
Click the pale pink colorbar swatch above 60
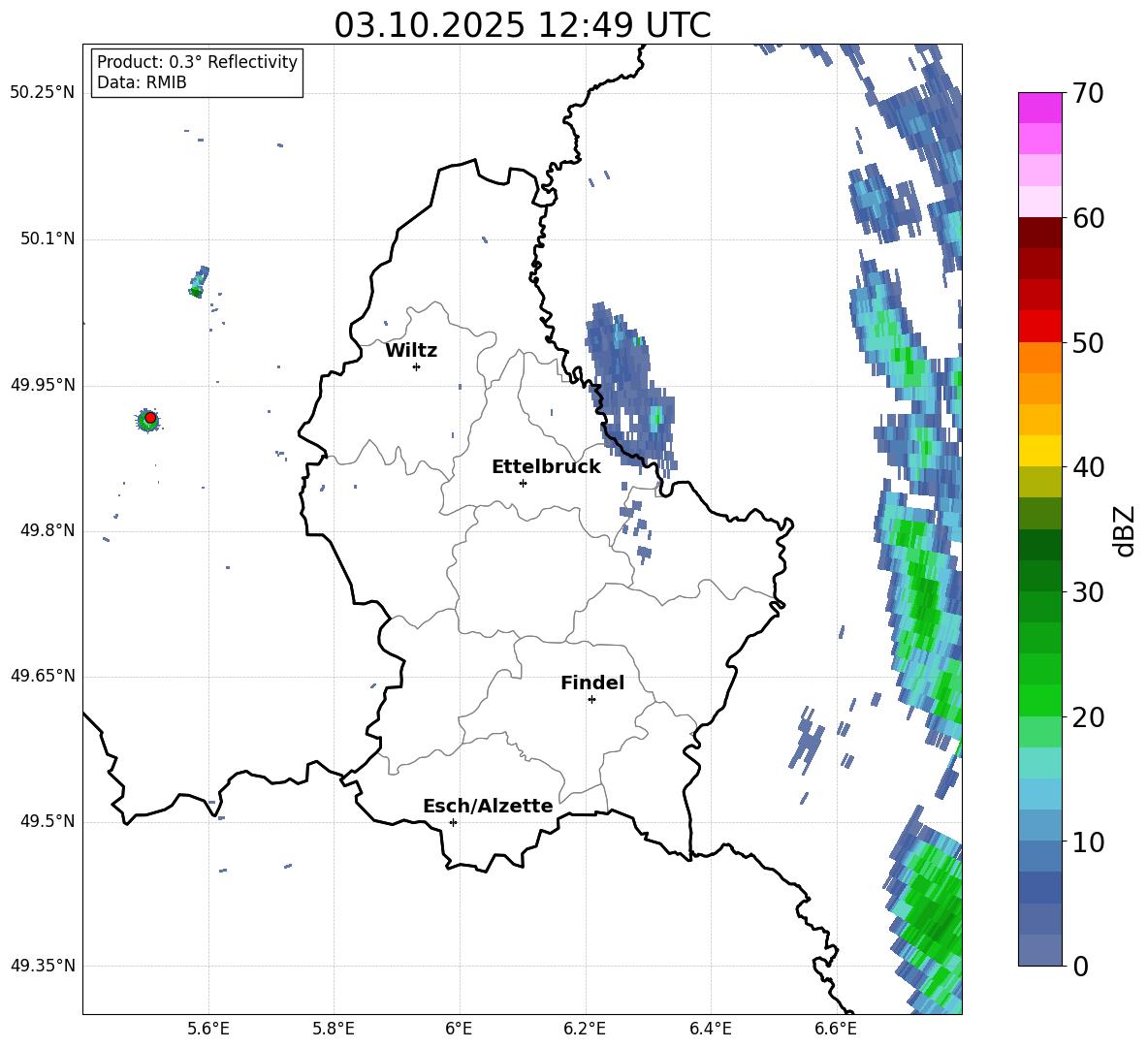(1039, 202)
